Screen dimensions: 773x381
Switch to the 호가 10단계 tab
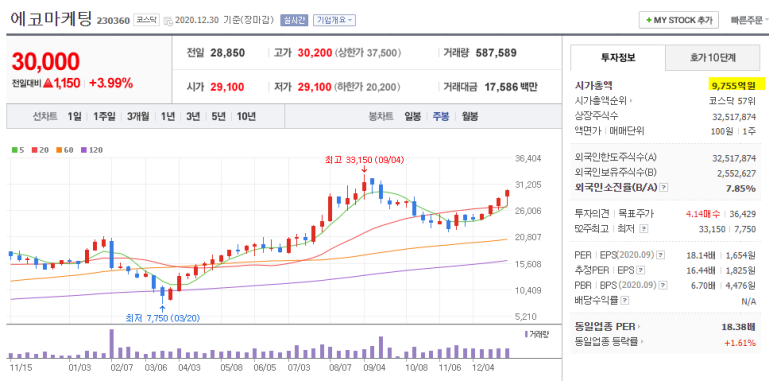(712, 58)
